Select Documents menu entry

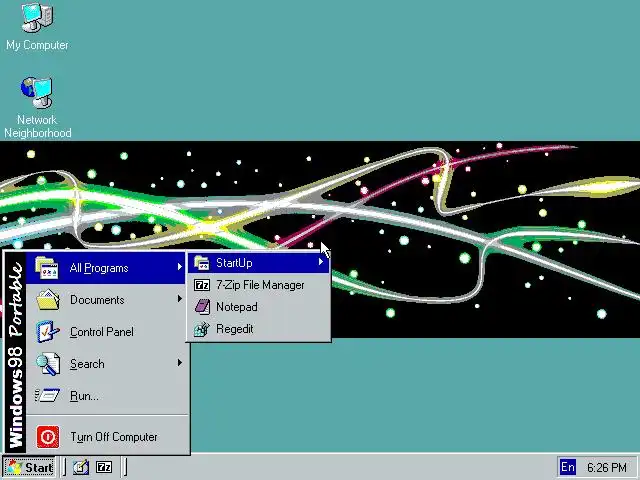click(x=106, y=300)
